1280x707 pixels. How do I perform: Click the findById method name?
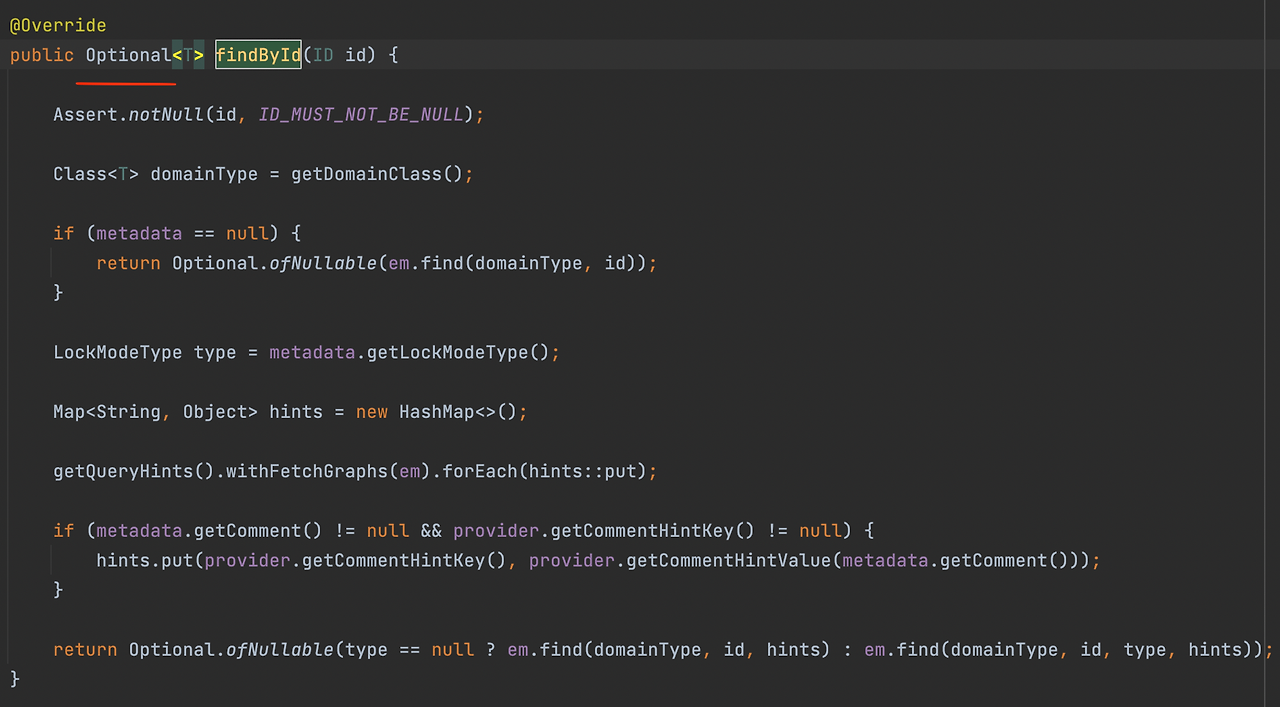click(258, 55)
